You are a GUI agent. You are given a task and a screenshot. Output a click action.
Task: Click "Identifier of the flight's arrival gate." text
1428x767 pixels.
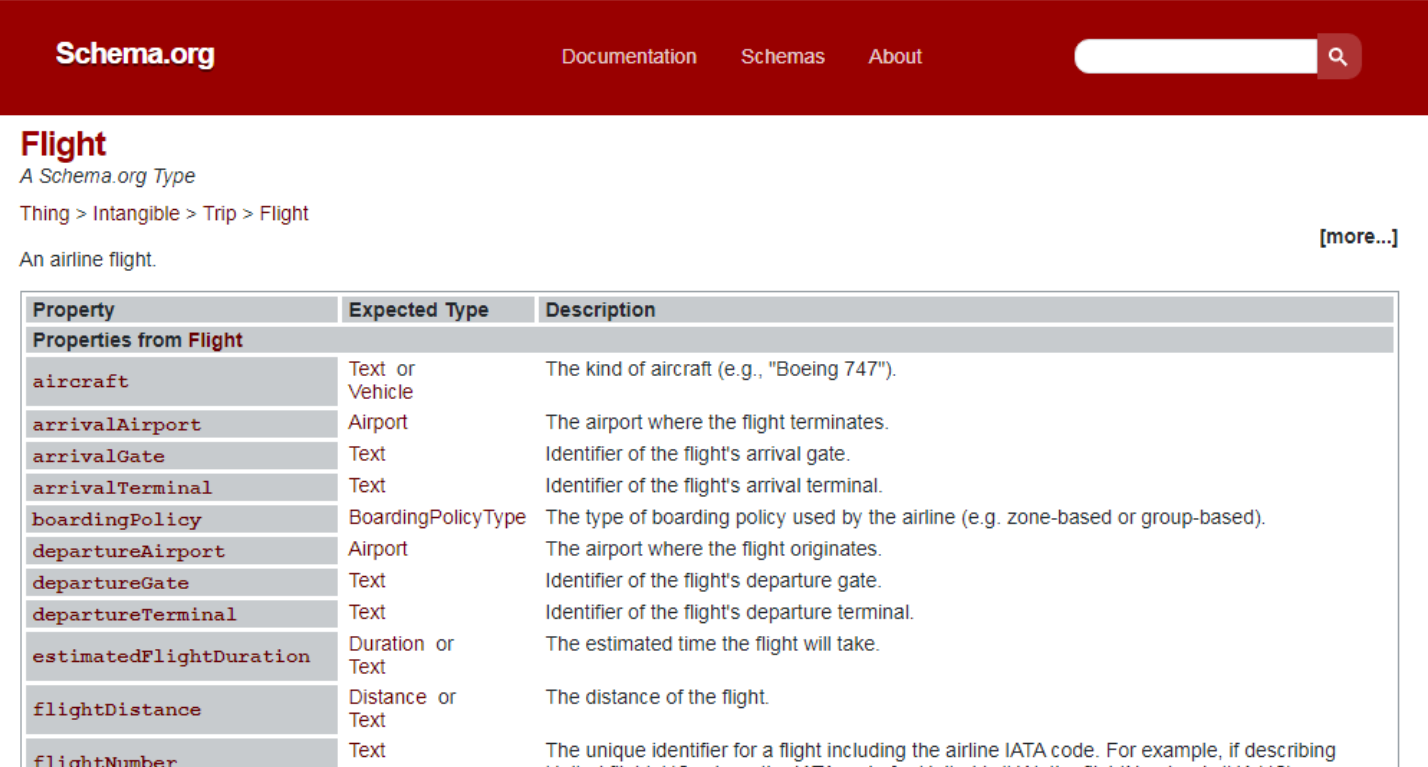click(698, 454)
